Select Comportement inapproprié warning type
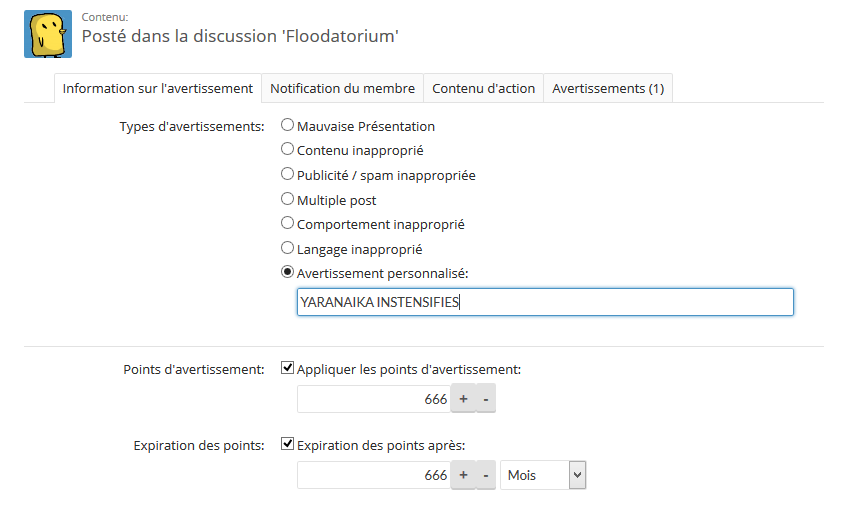Image resolution: width=847 pixels, height=524 pixels. tap(288, 224)
